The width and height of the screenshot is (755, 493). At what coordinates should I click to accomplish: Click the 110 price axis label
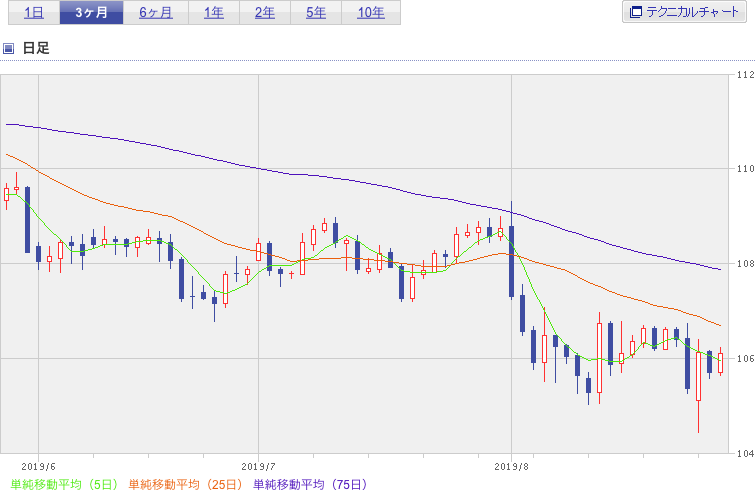(x=745, y=169)
